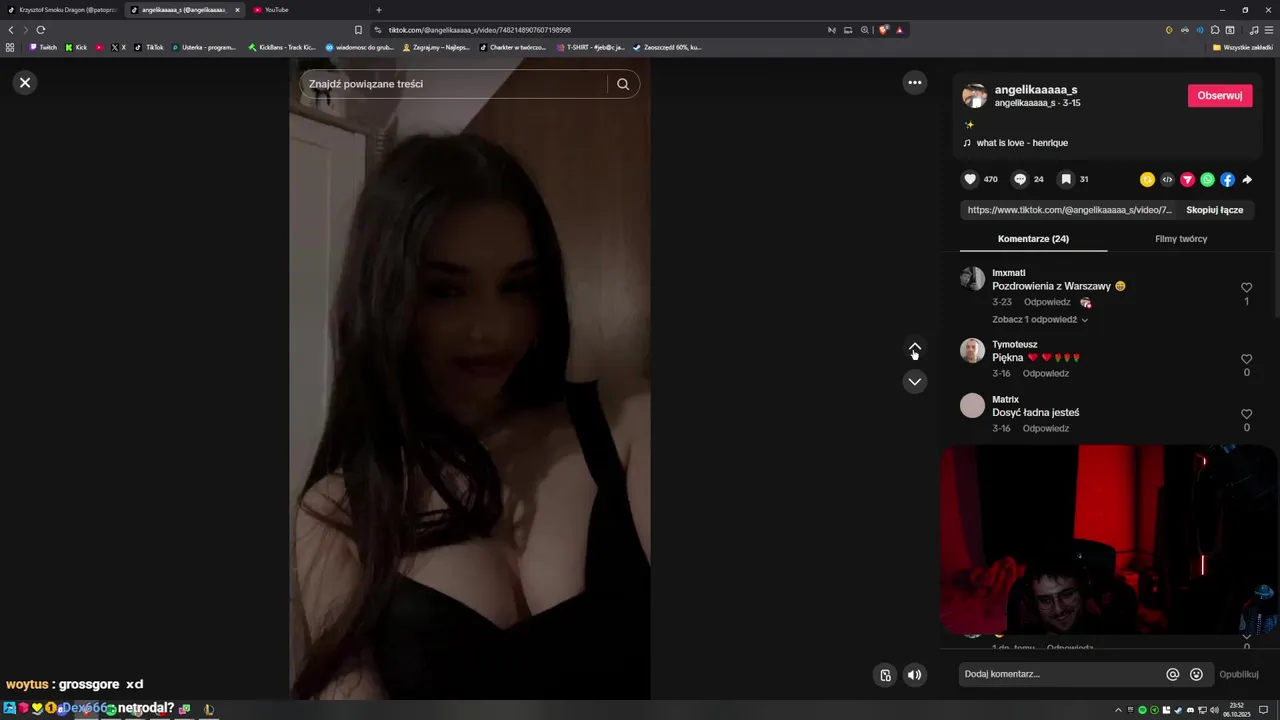Open the Wszystkie zakładki bookmarks folder
Screen dimensions: 1280x720
[x=1243, y=47]
